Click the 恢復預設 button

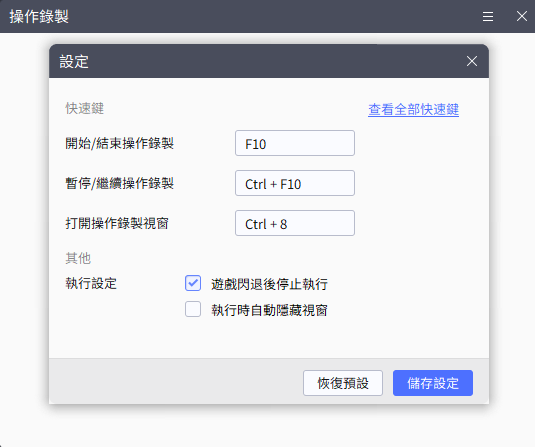343,383
